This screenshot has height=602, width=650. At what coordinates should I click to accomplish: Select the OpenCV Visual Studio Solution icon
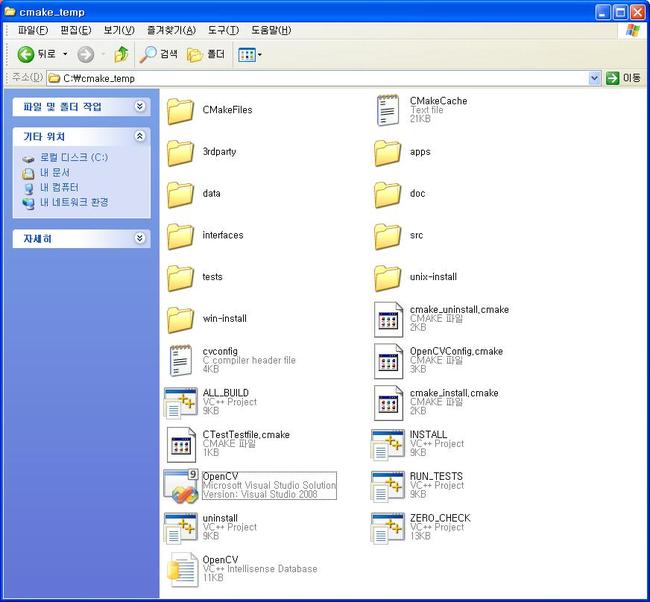click(180, 486)
